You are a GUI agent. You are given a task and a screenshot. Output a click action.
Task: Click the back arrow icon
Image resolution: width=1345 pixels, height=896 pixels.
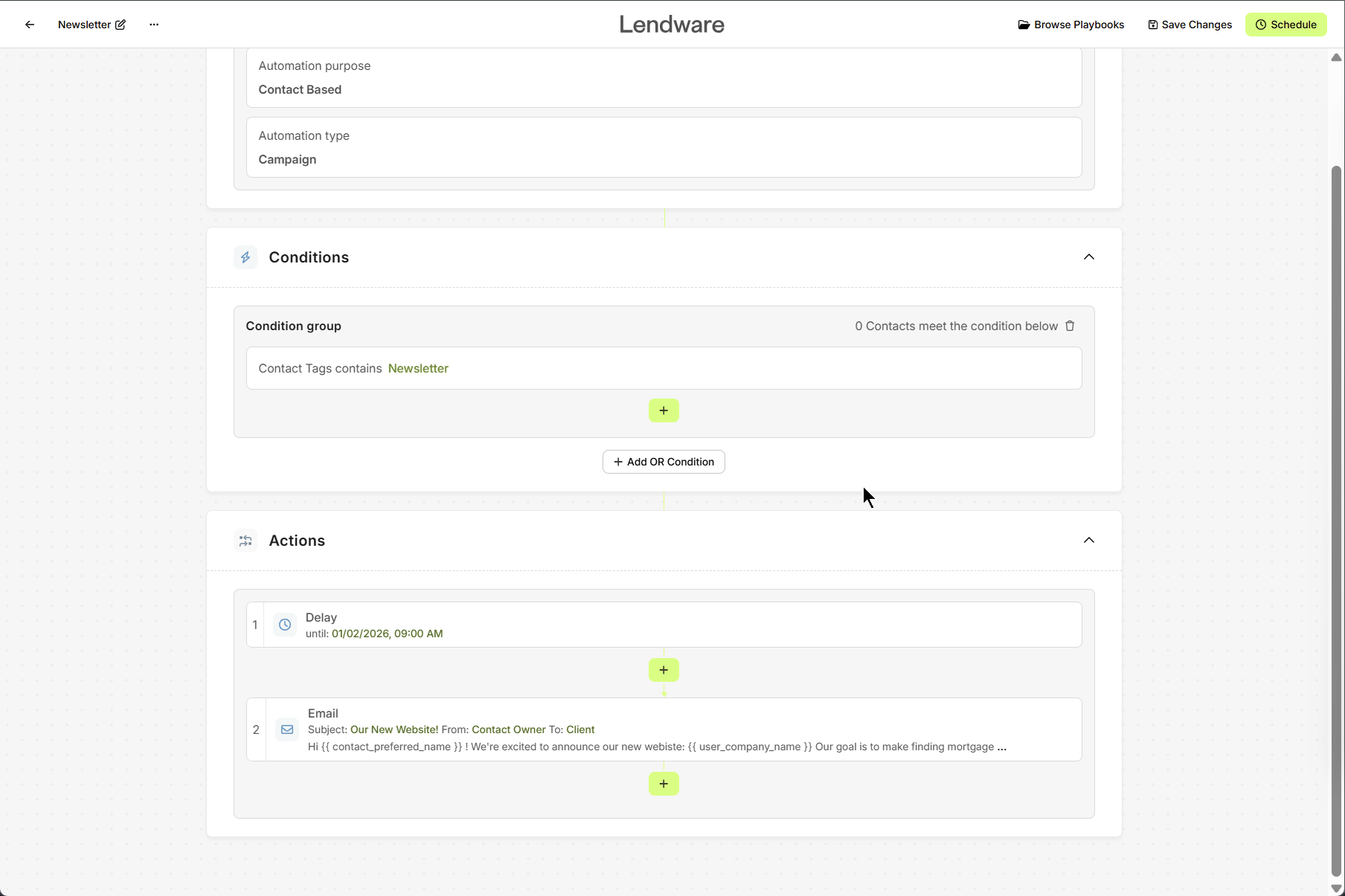tap(30, 25)
